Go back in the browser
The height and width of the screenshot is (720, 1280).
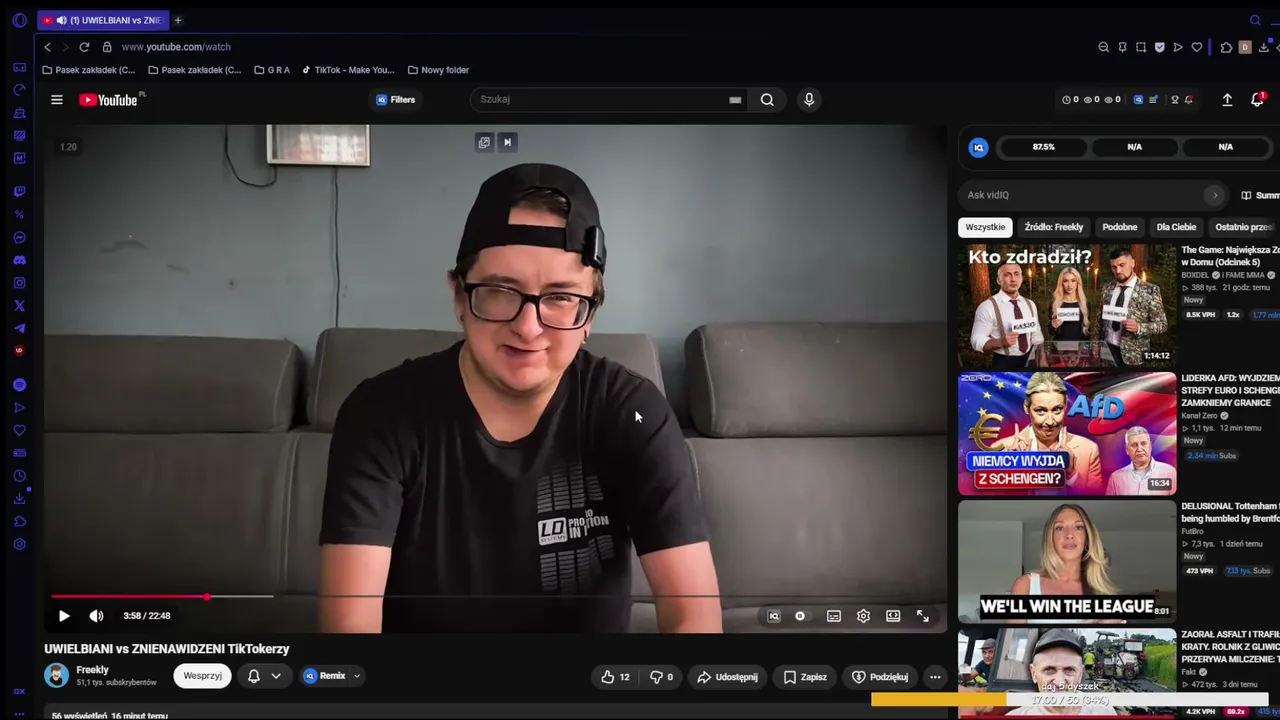(47, 47)
